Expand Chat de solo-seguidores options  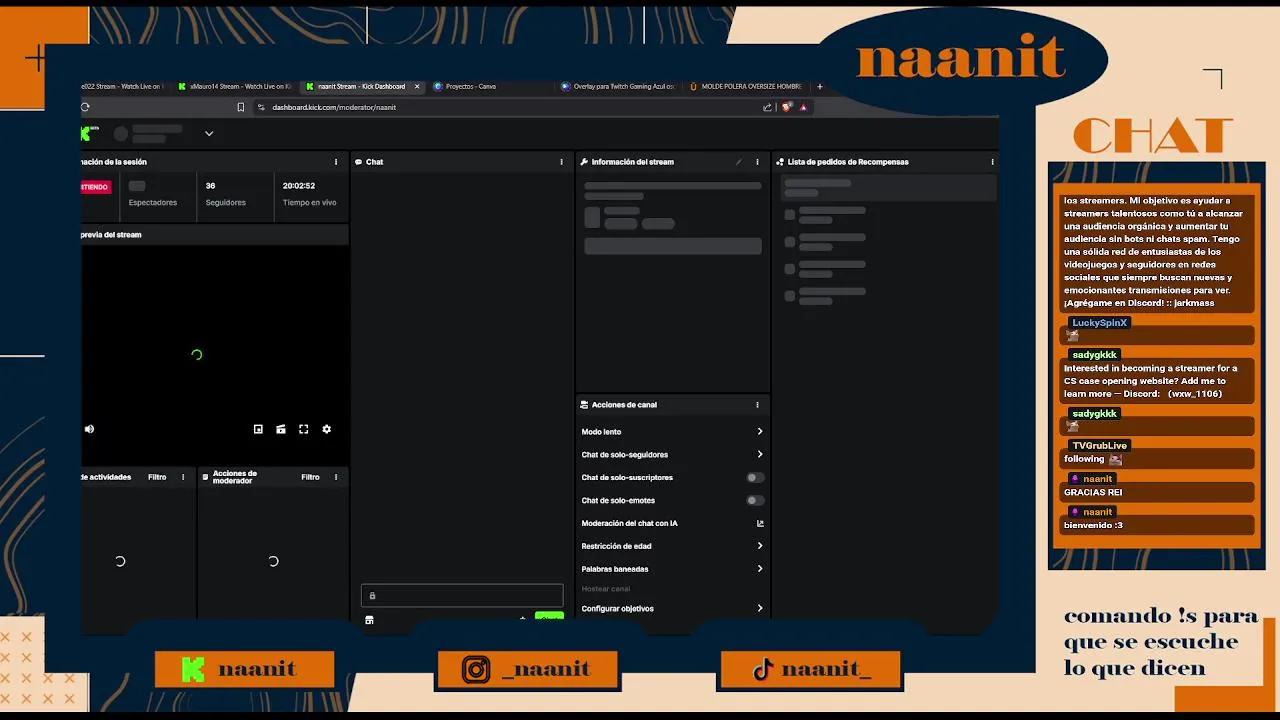(x=760, y=455)
